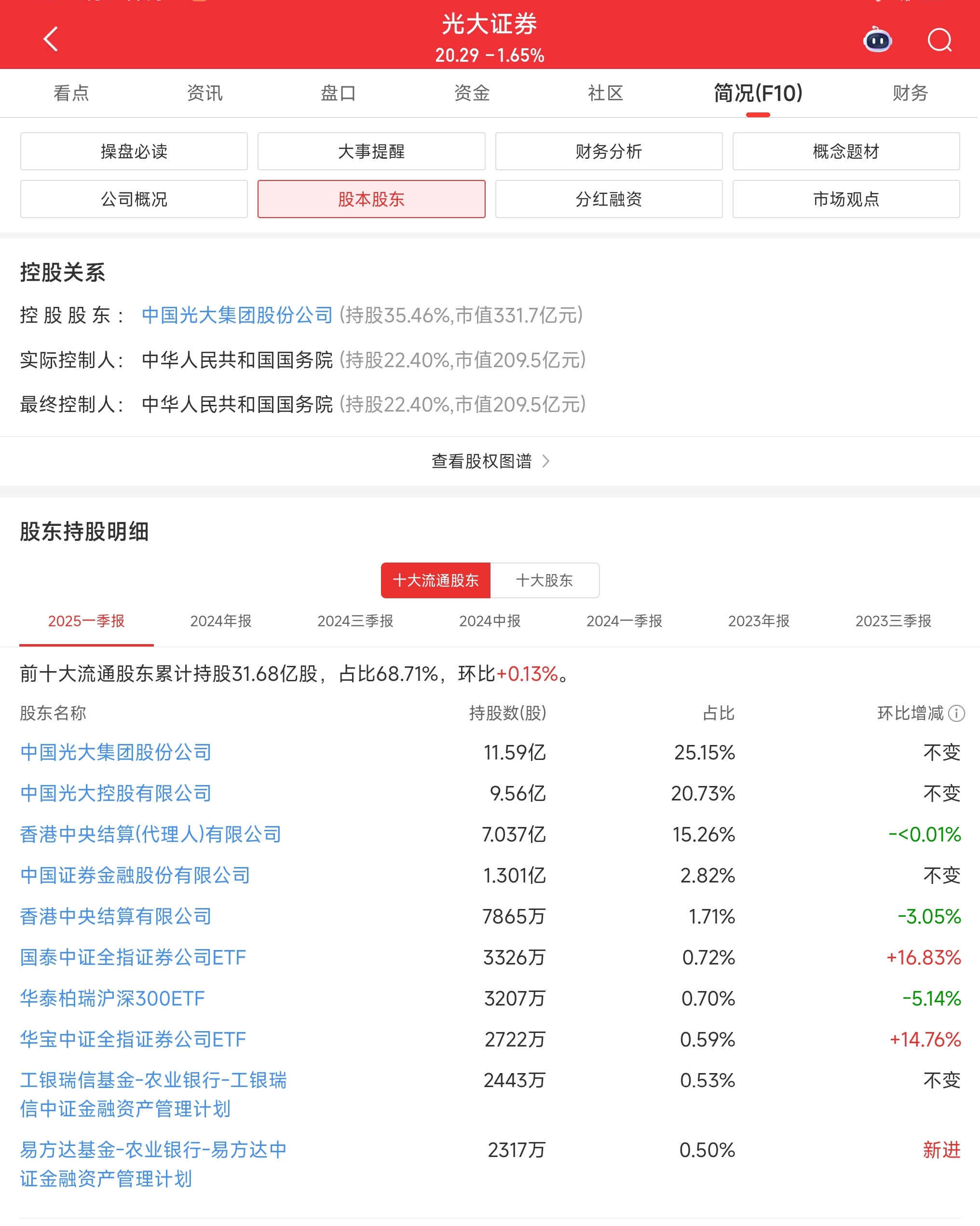Open the 大事提醒 section
This screenshot has width=980, height=1226.
pyautogui.click(x=371, y=152)
